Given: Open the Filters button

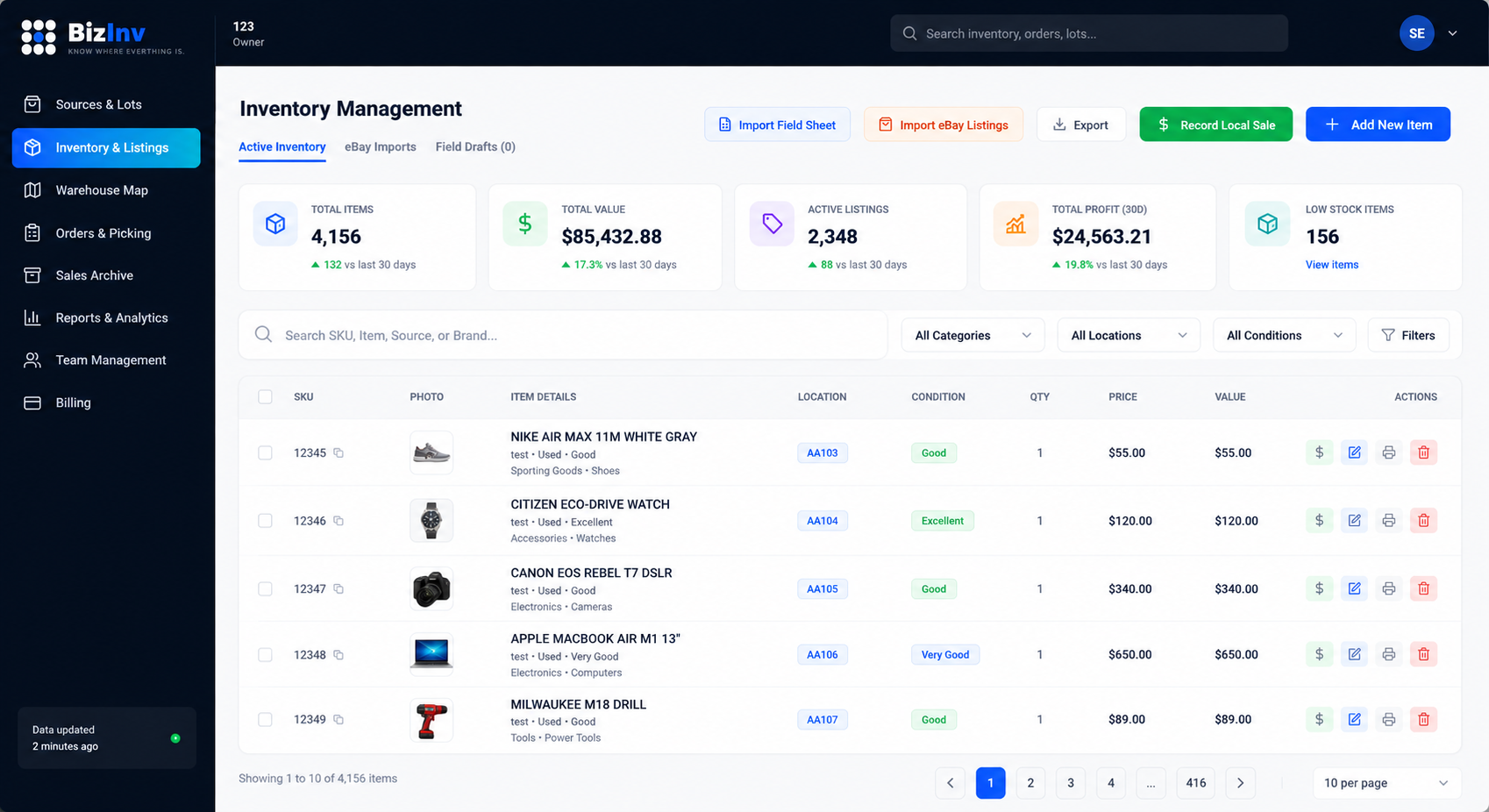Looking at the screenshot, I should click(1408, 335).
